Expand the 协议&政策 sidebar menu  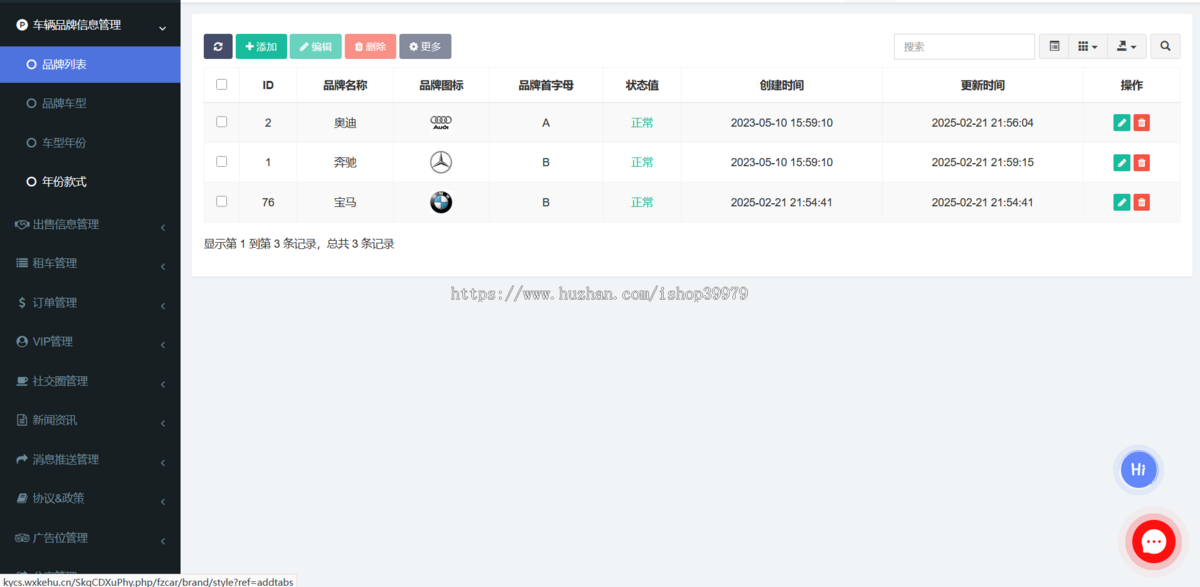pyautogui.click(x=90, y=498)
